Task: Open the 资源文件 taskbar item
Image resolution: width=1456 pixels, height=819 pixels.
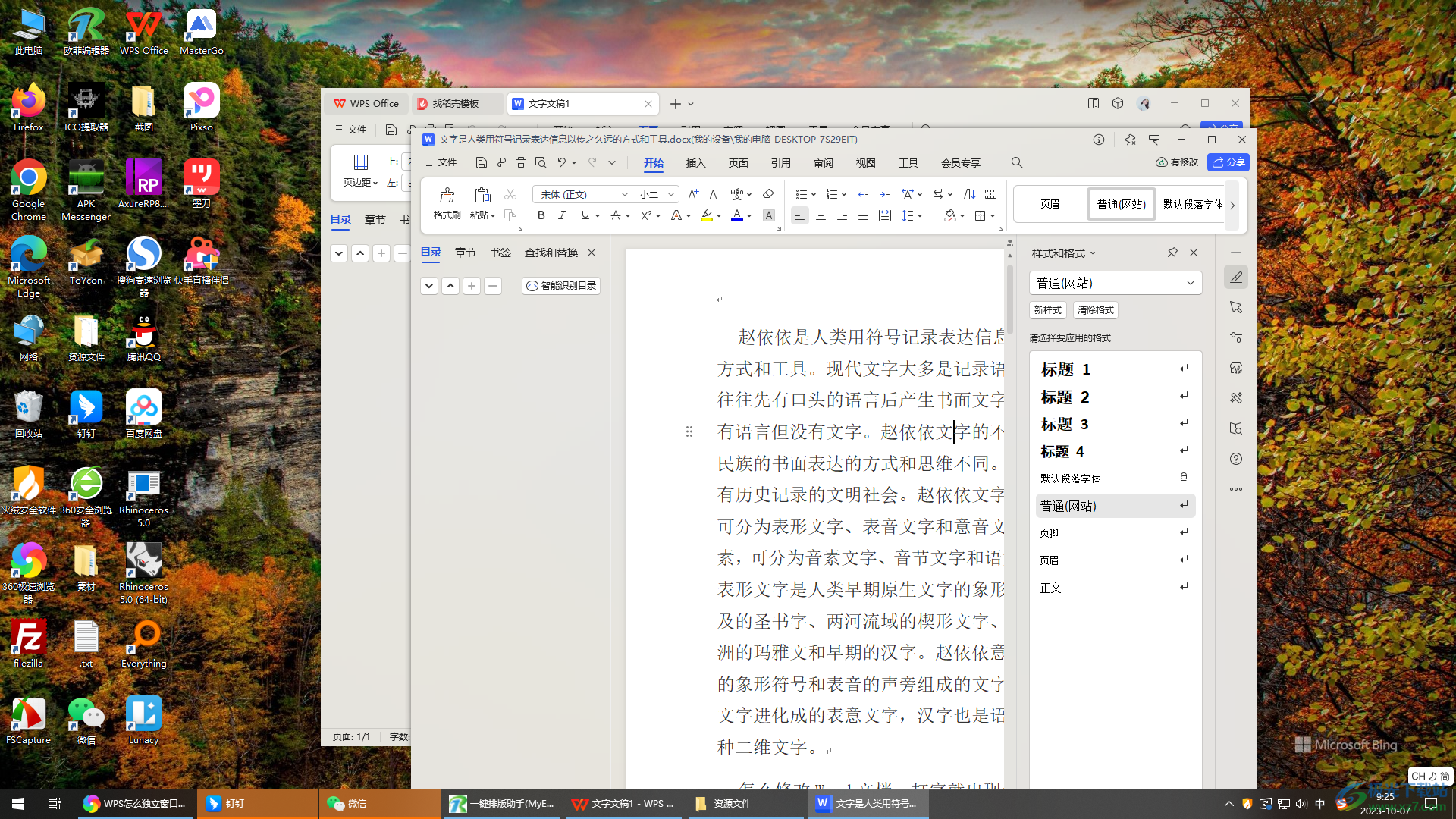Action: click(x=745, y=804)
